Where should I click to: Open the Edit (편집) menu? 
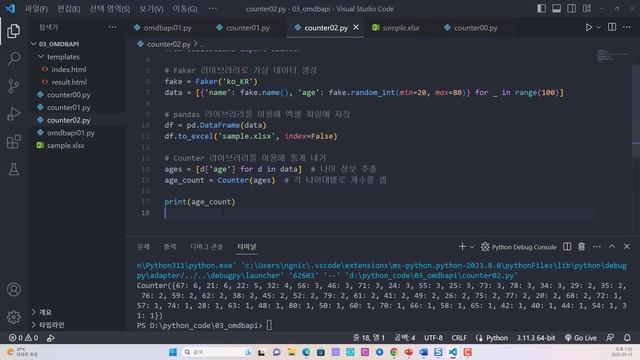[69, 9]
